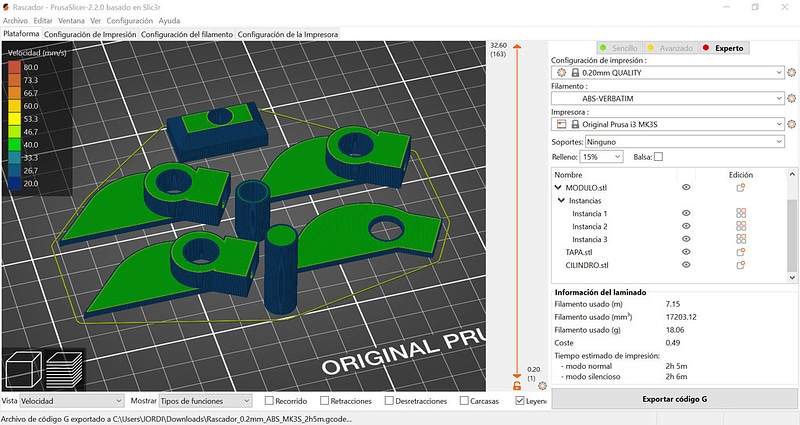
Task: Click edit icon for TAPA.stl
Action: click(741, 252)
